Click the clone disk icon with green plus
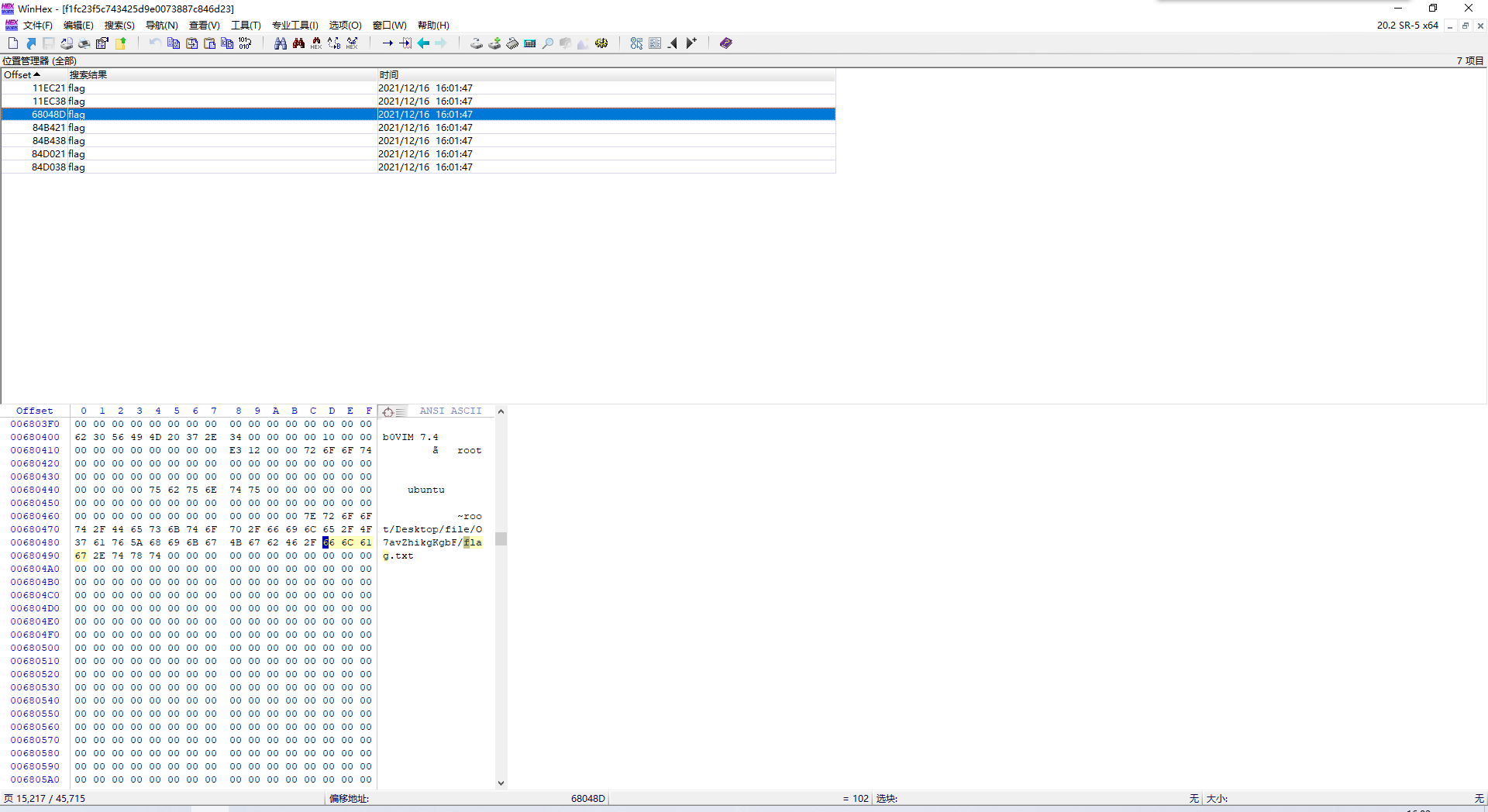 click(x=494, y=43)
